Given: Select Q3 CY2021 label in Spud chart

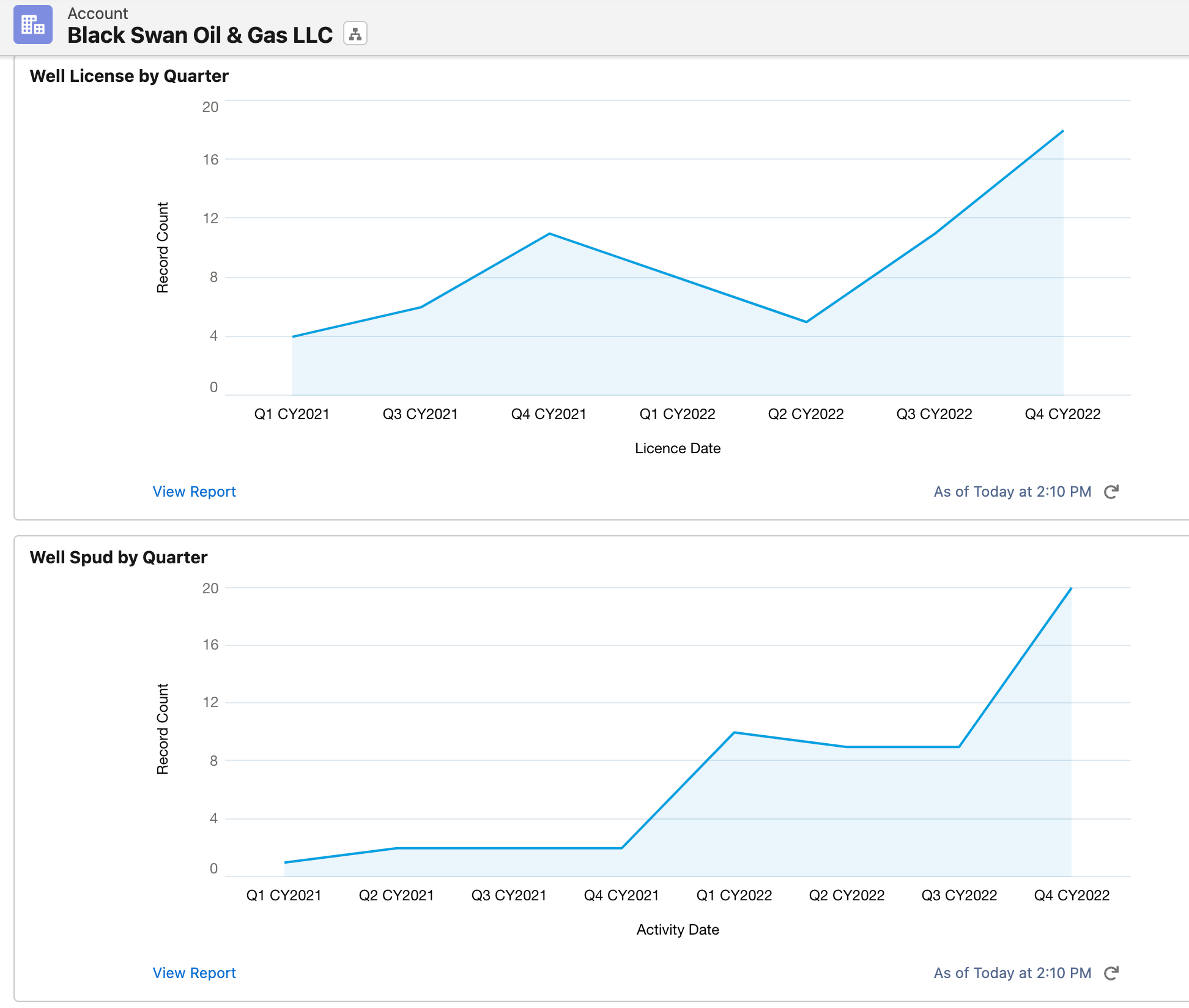Looking at the screenshot, I should coord(509,895).
